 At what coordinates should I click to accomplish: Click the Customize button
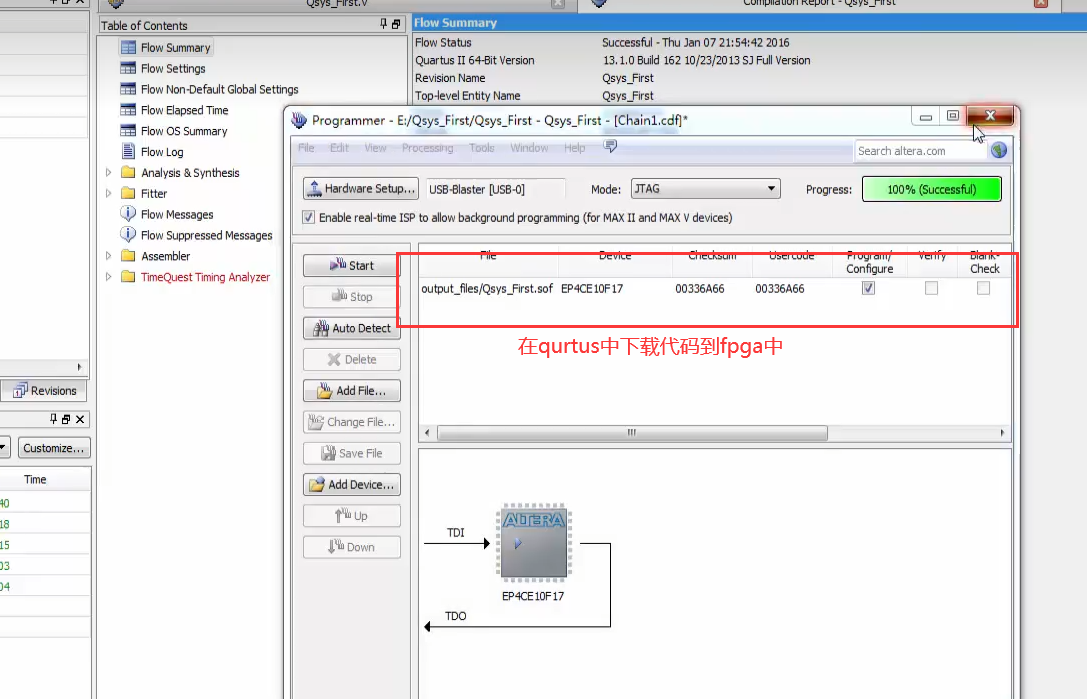[x=54, y=448]
